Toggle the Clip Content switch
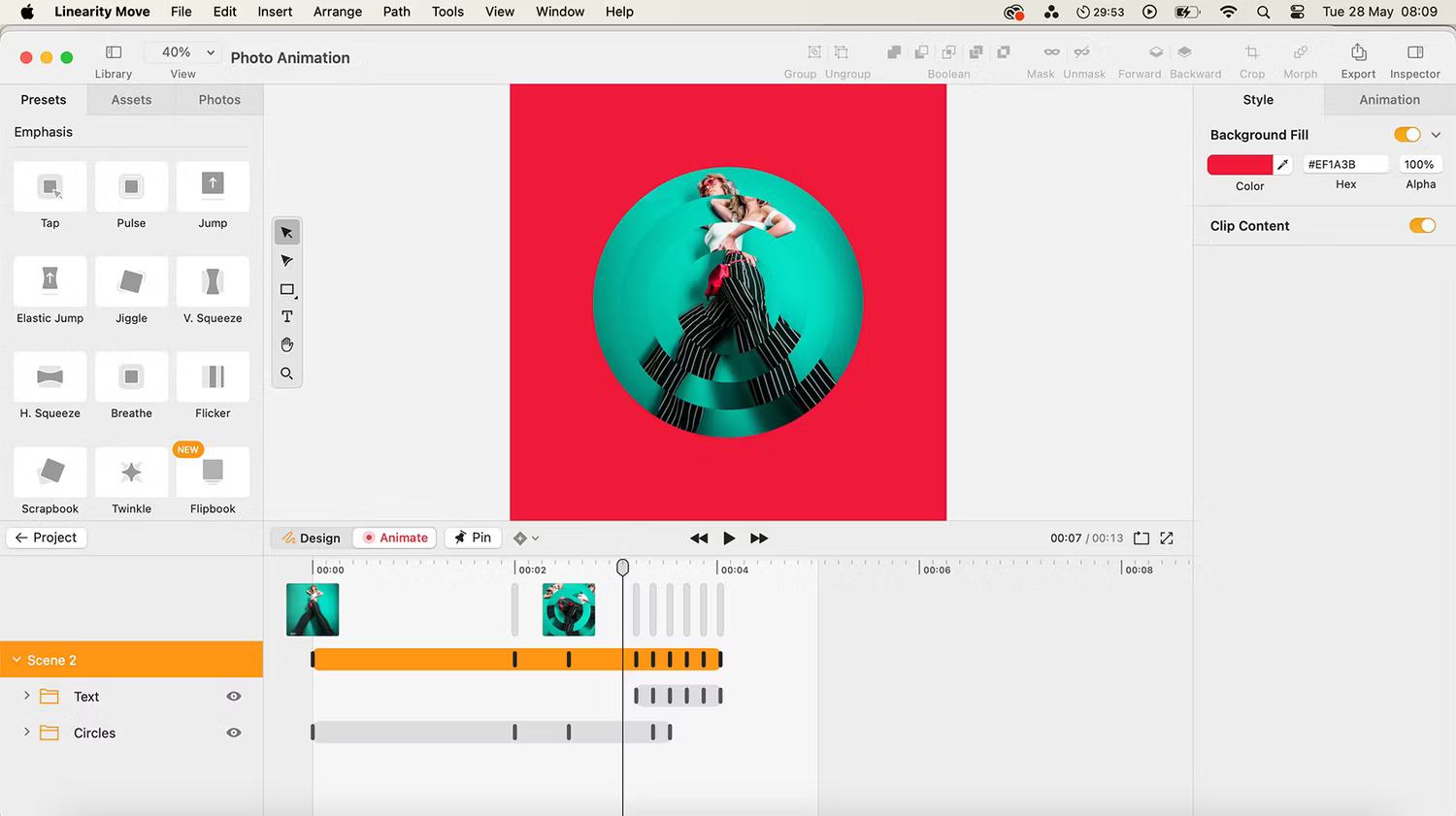1456x816 pixels. coord(1422,225)
